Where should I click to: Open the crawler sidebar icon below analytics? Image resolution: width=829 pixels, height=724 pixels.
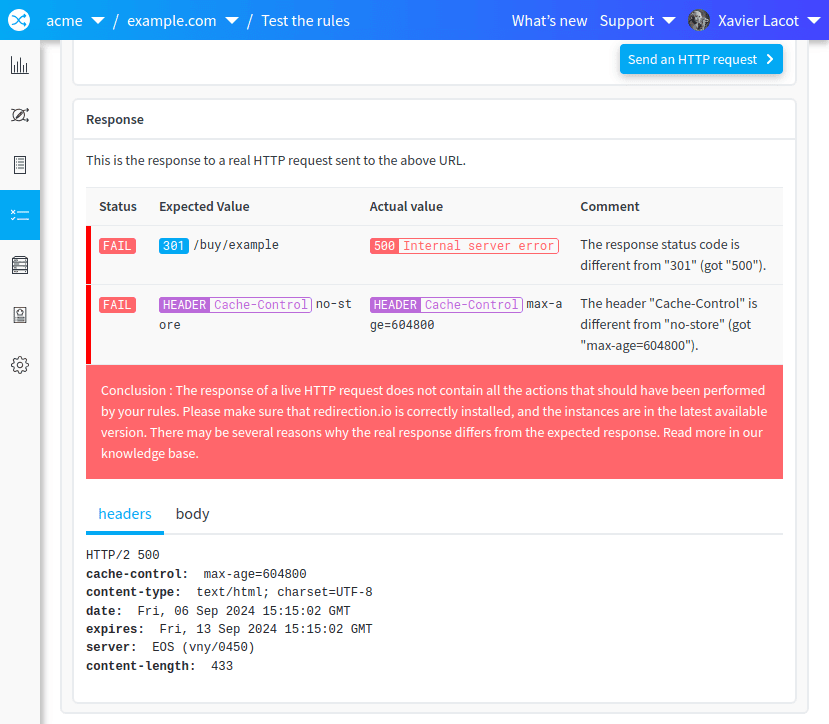20,115
